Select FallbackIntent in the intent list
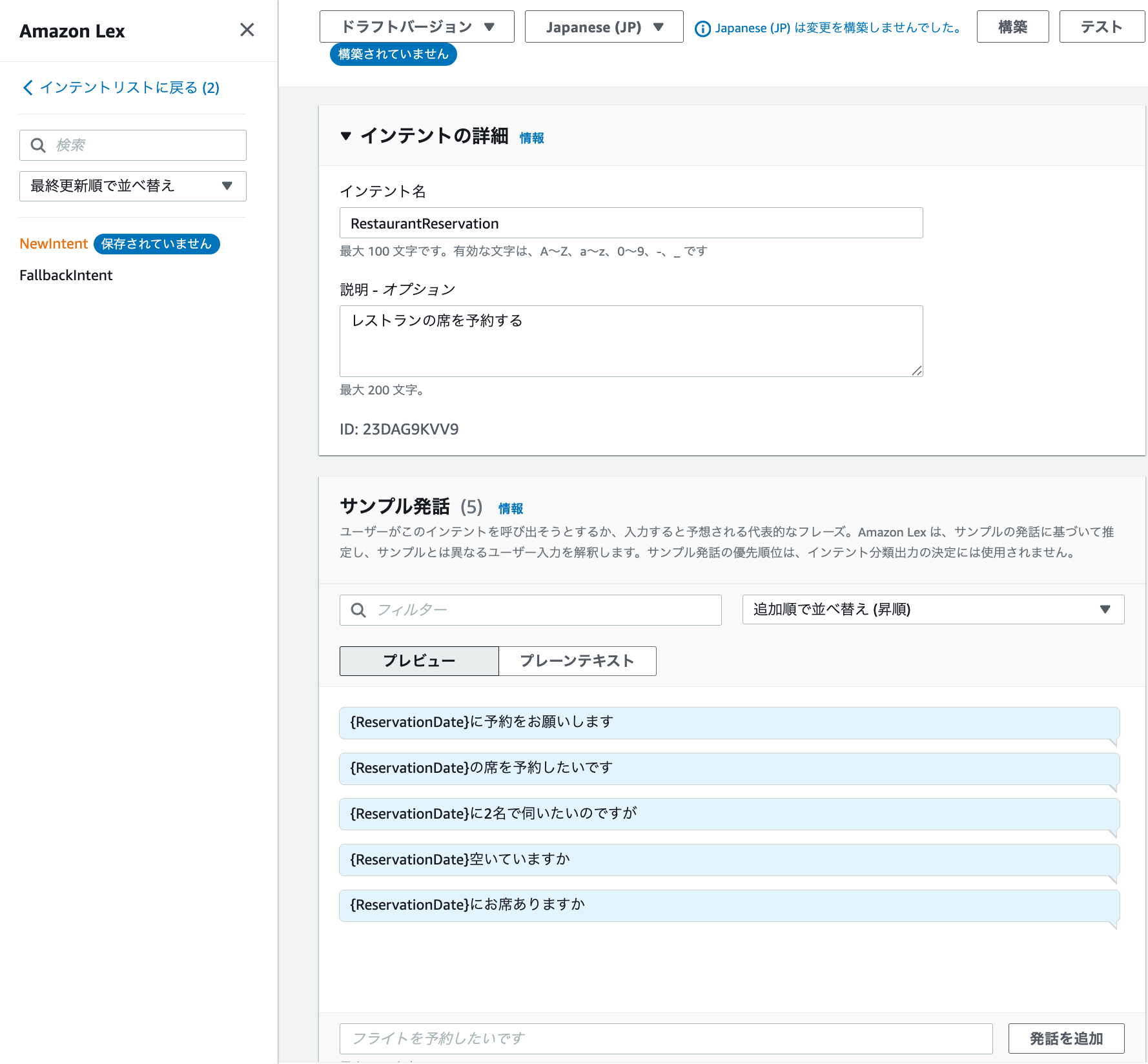 66,276
